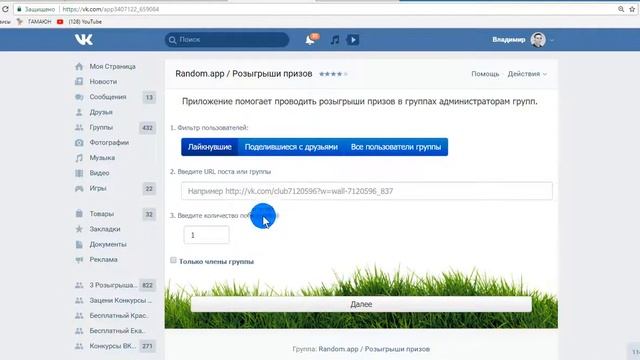Viewport: 640px width, 360px height.
Task: Click the winners count input field
Action: coord(207,235)
